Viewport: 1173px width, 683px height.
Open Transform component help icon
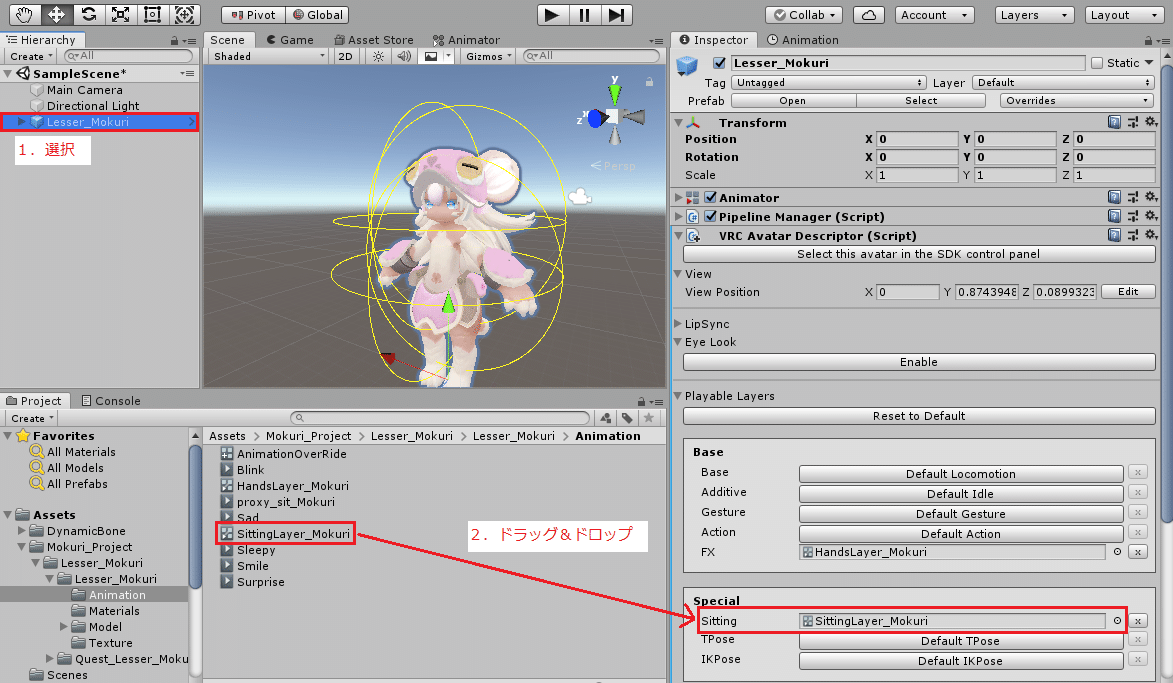tap(1114, 122)
